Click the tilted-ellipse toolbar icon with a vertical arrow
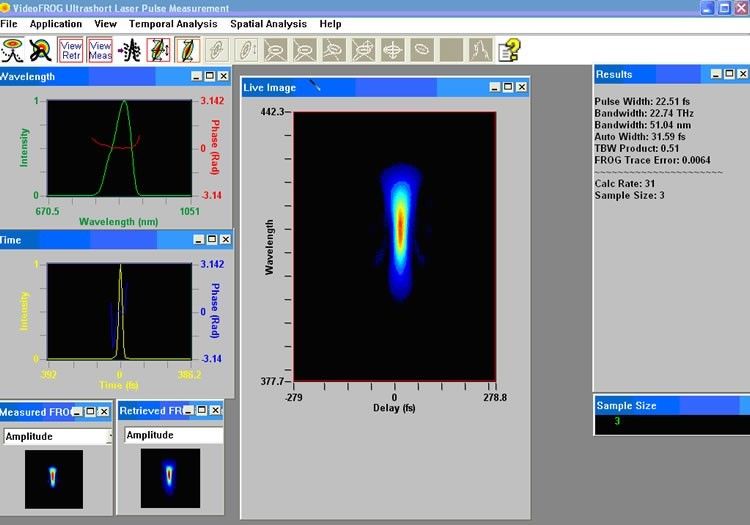Screen dimensions: 750x525 158,50
